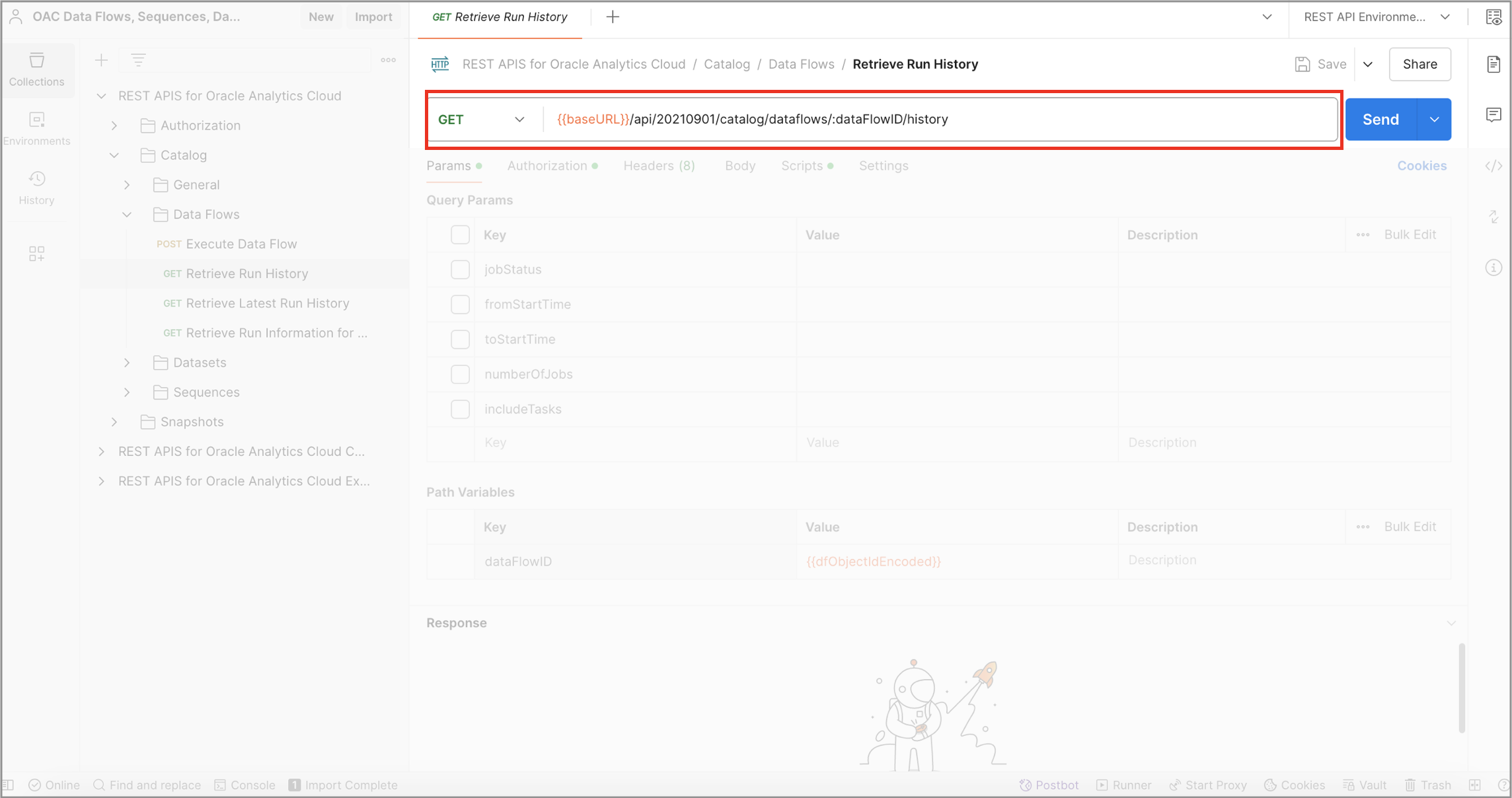This screenshot has width=1512, height=798.
Task: Click the Send button
Action: pos(1380,119)
